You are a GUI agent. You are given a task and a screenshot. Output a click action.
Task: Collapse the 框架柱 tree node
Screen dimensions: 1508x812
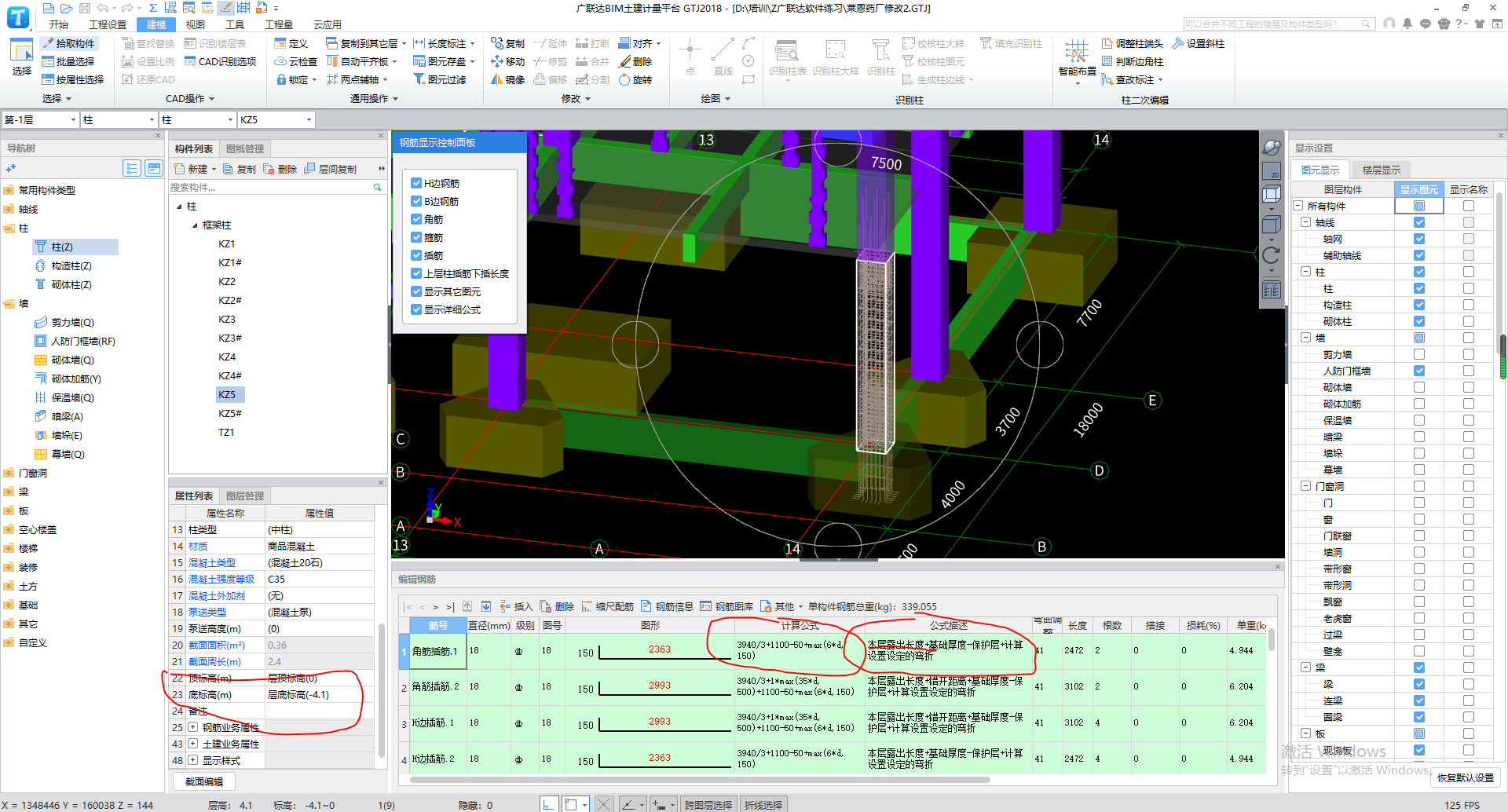(x=196, y=225)
